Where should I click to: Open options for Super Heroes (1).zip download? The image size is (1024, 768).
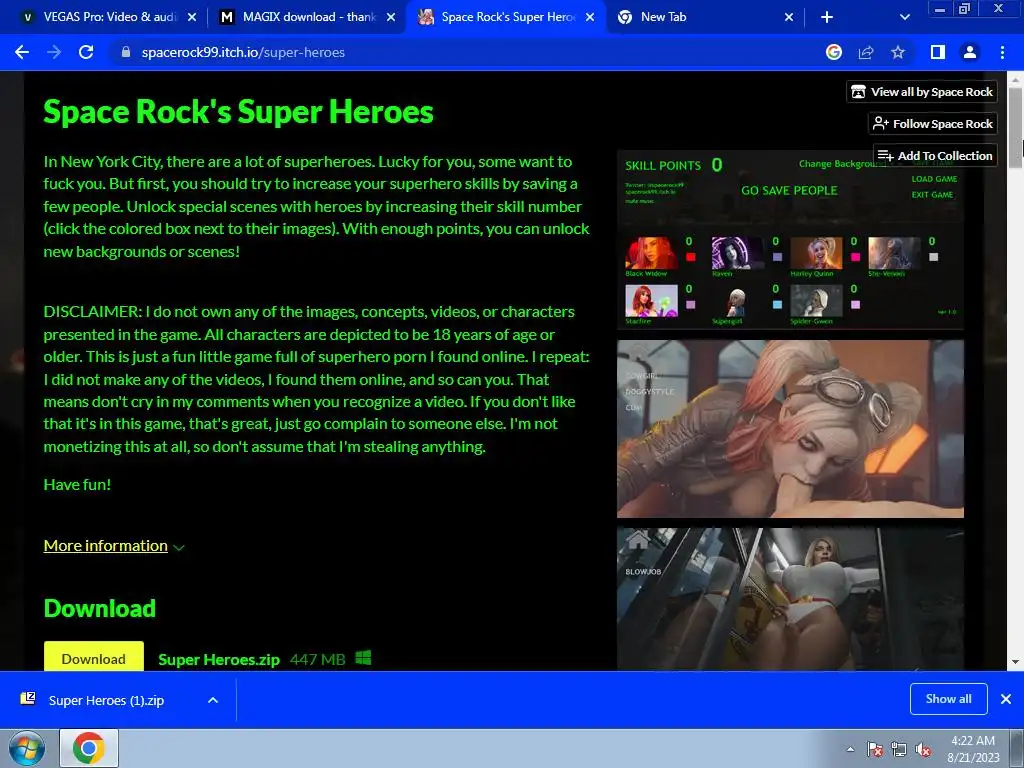[213, 700]
